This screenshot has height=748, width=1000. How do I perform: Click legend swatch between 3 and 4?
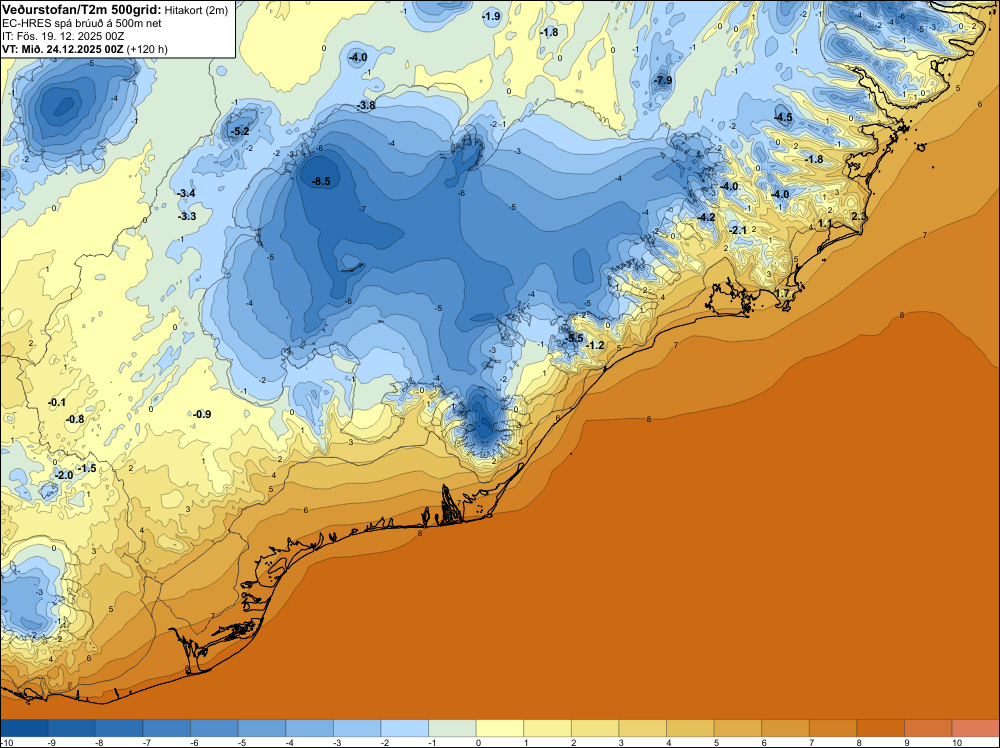click(x=643, y=728)
